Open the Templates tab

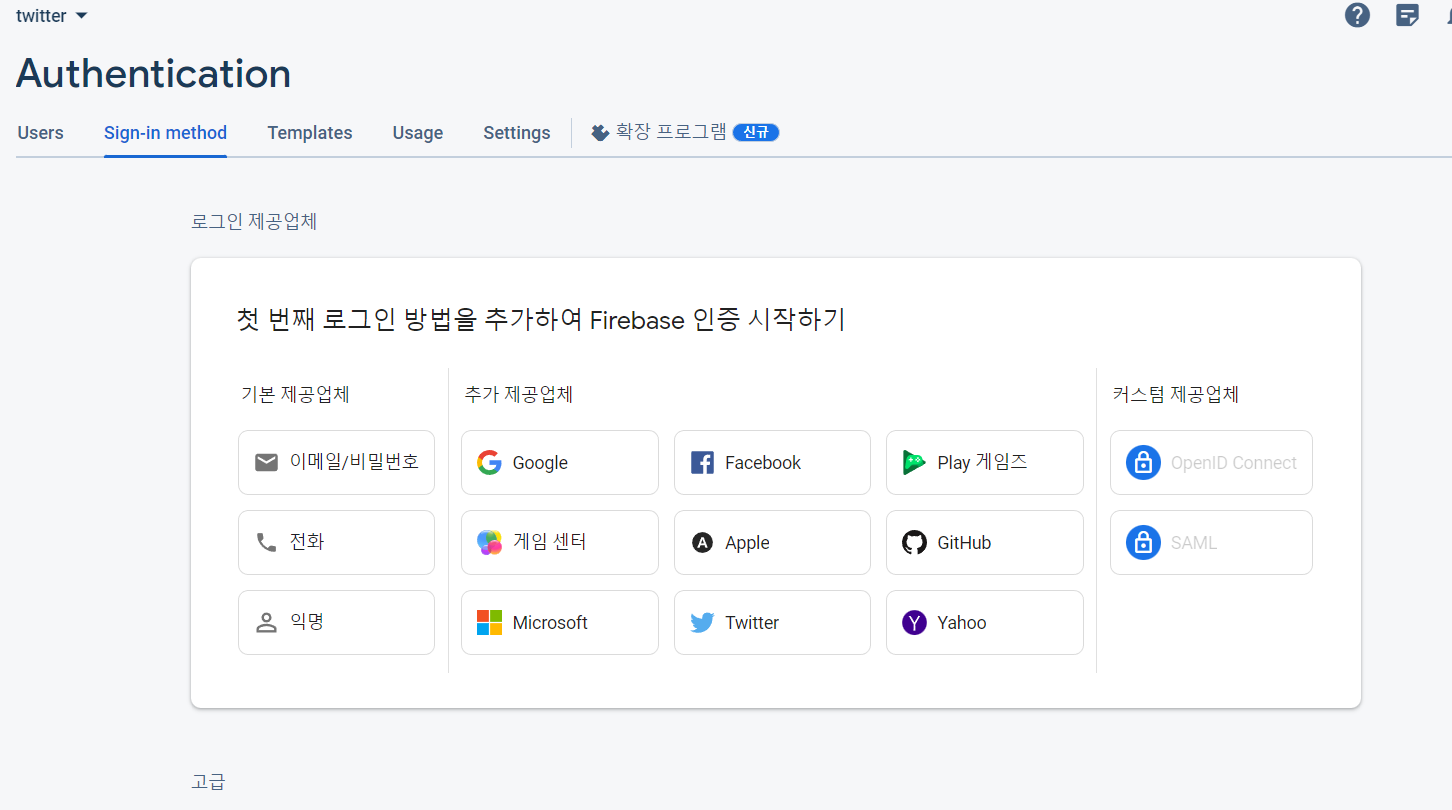[310, 133]
